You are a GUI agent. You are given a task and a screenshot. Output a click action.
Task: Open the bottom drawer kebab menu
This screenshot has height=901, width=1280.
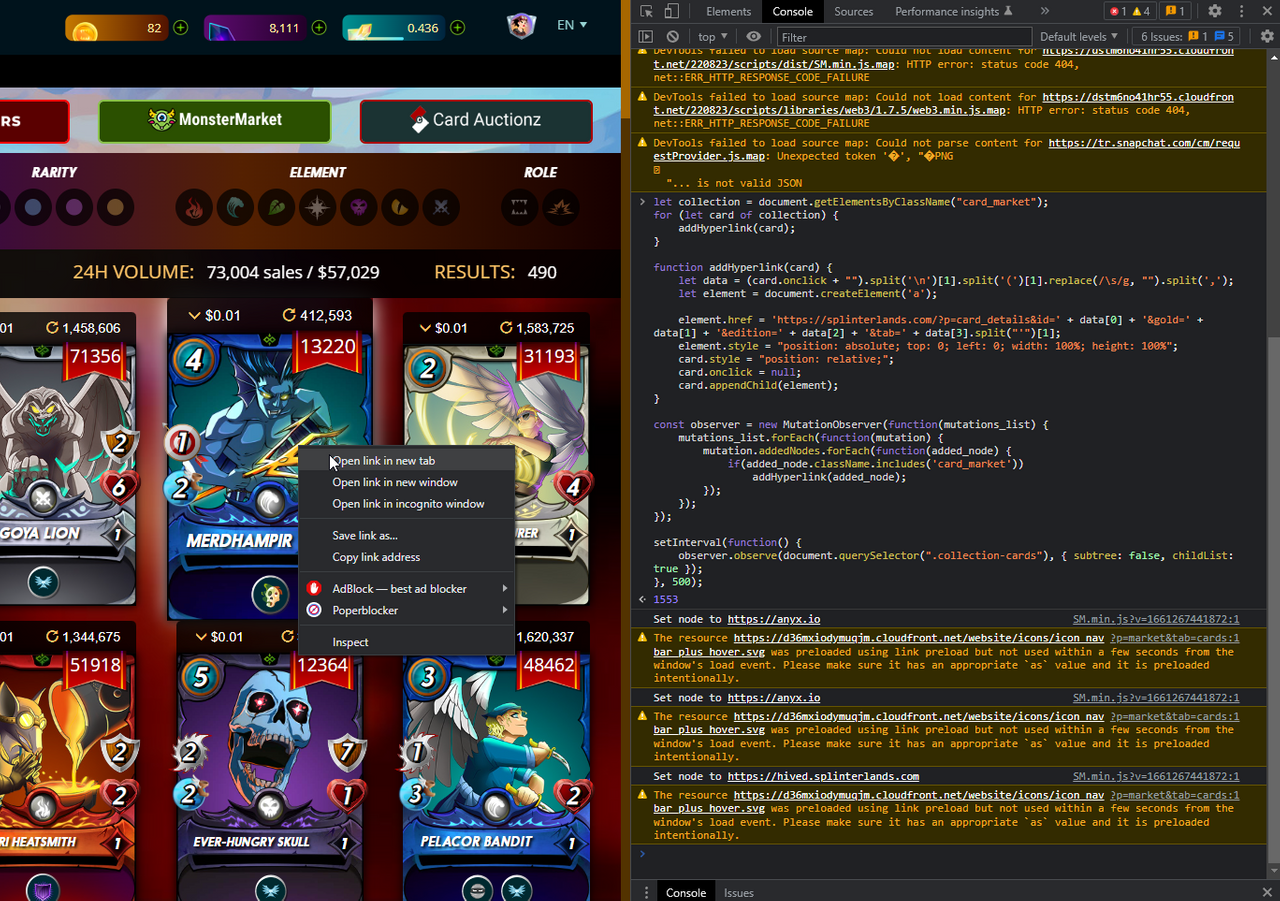pos(646,892)
